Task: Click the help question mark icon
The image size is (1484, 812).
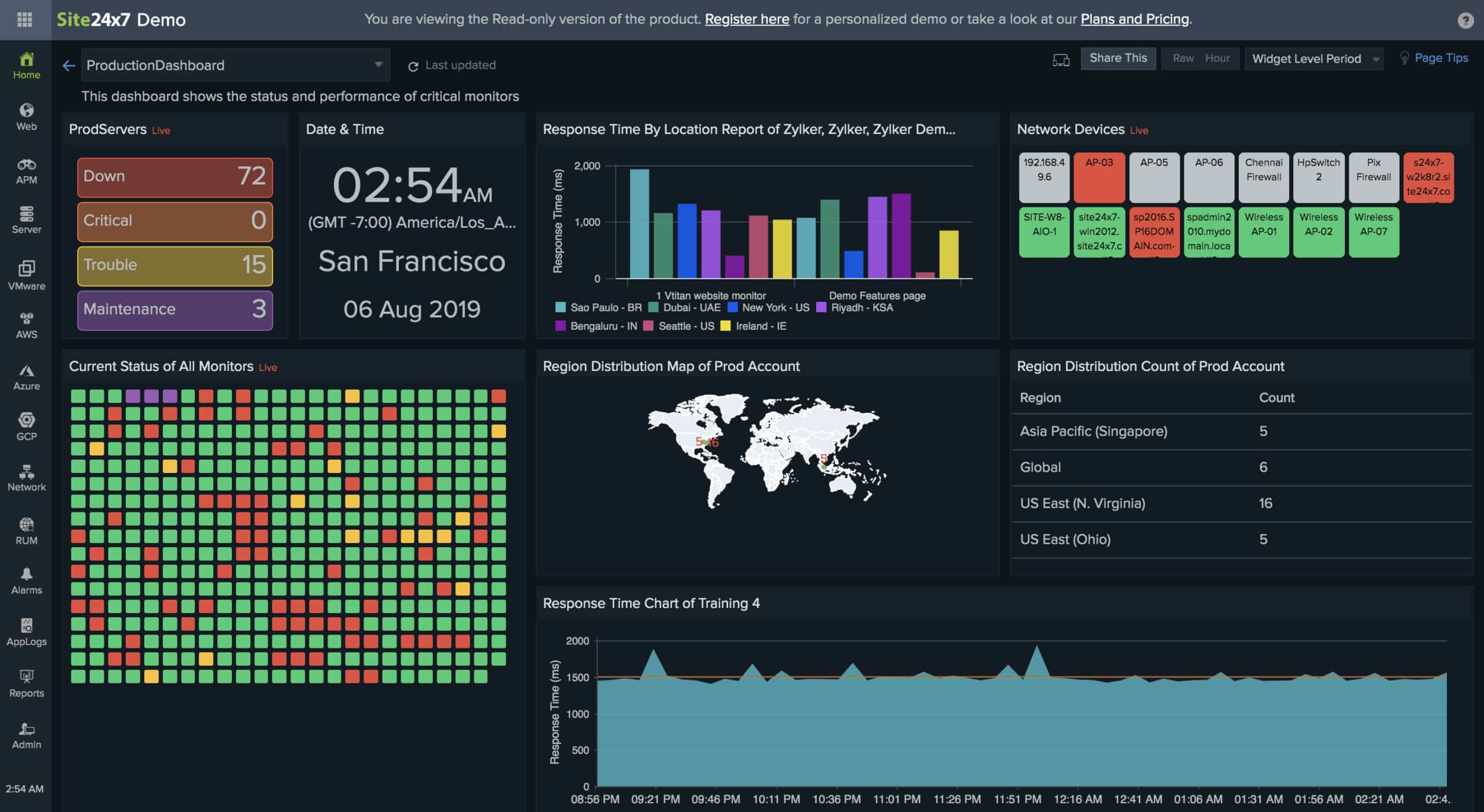Action: pos(1465,19)
